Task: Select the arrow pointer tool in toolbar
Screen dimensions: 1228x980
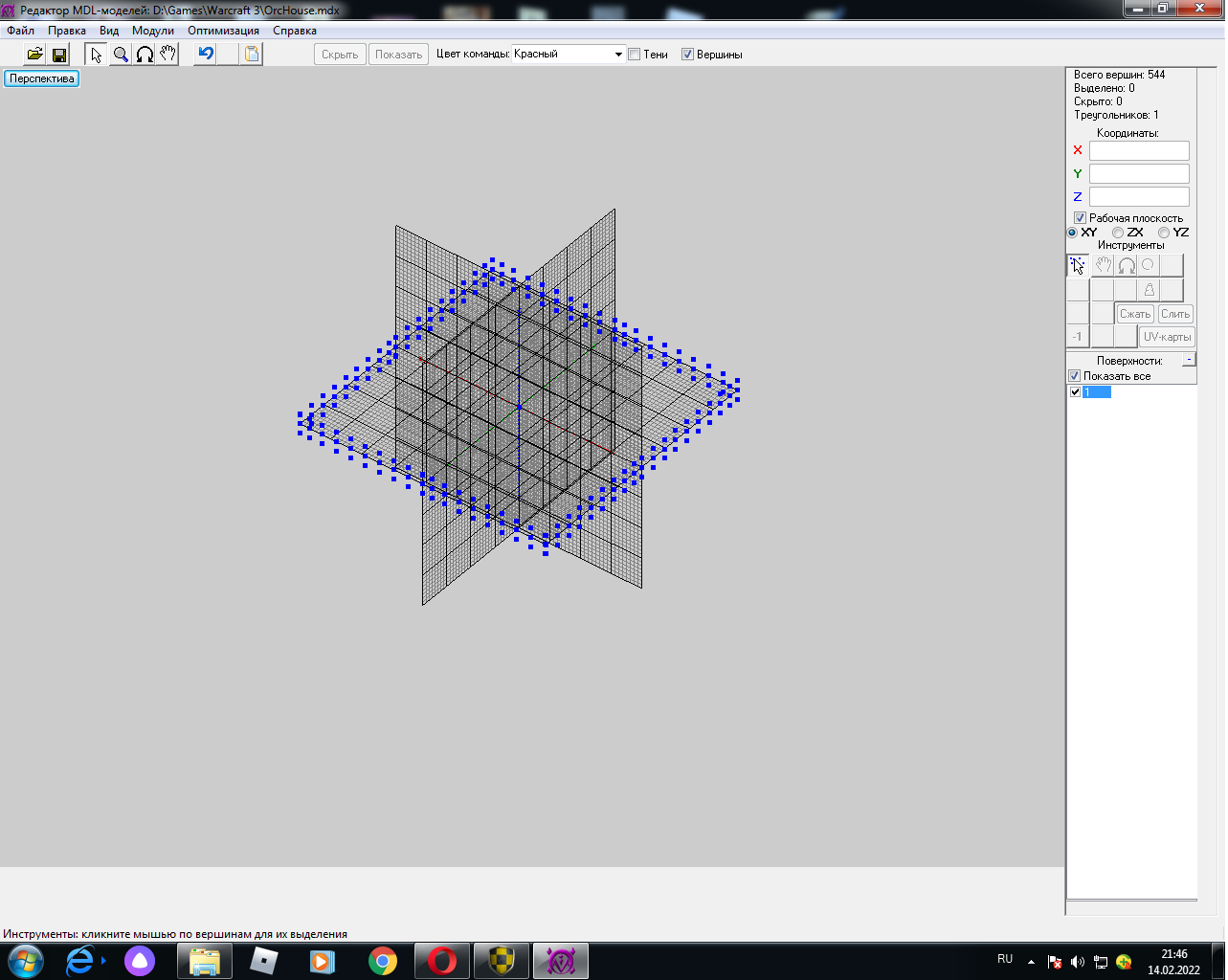Action: (x=97, y=55)
